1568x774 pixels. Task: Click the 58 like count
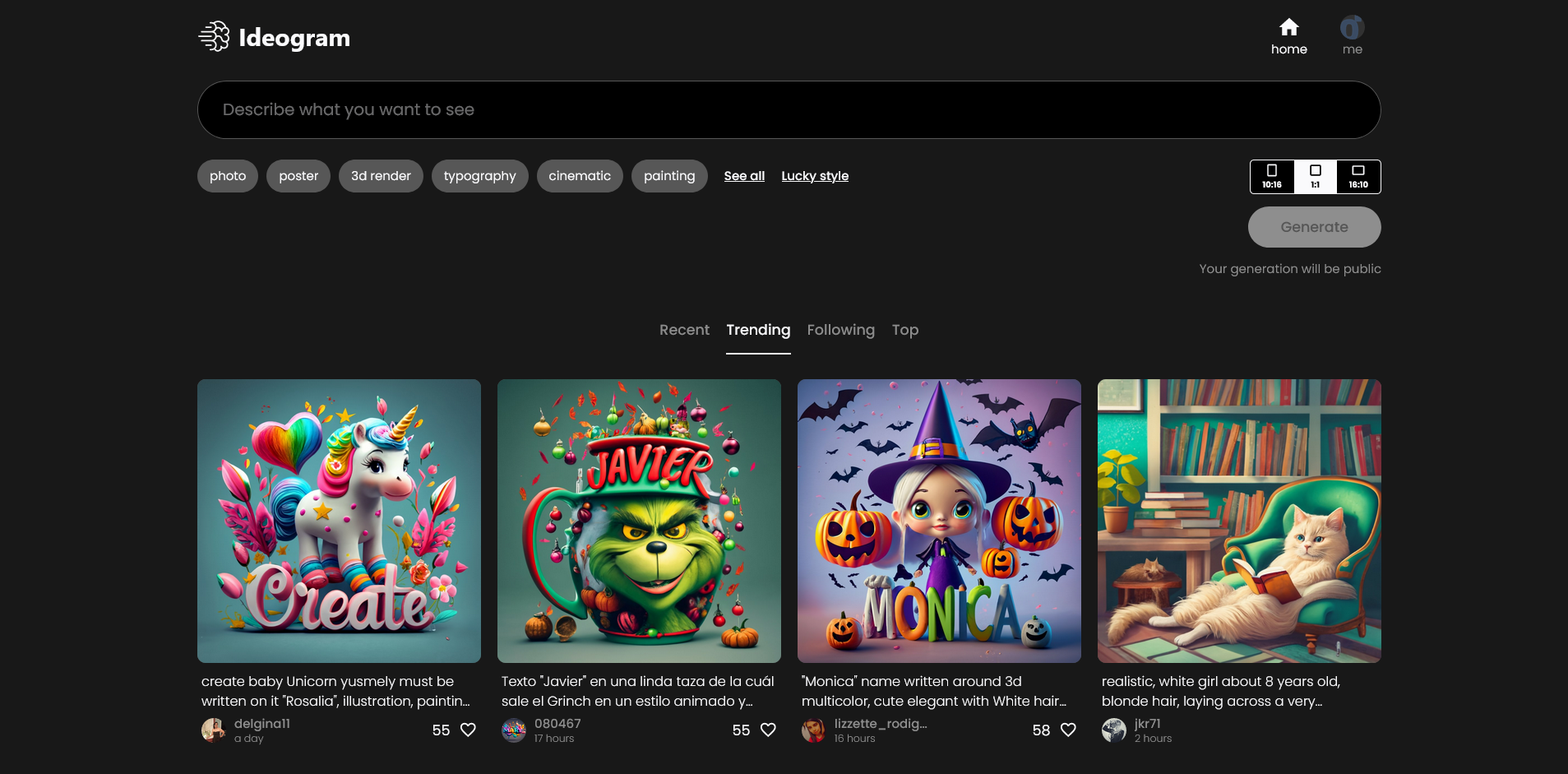coord(1041,730)
